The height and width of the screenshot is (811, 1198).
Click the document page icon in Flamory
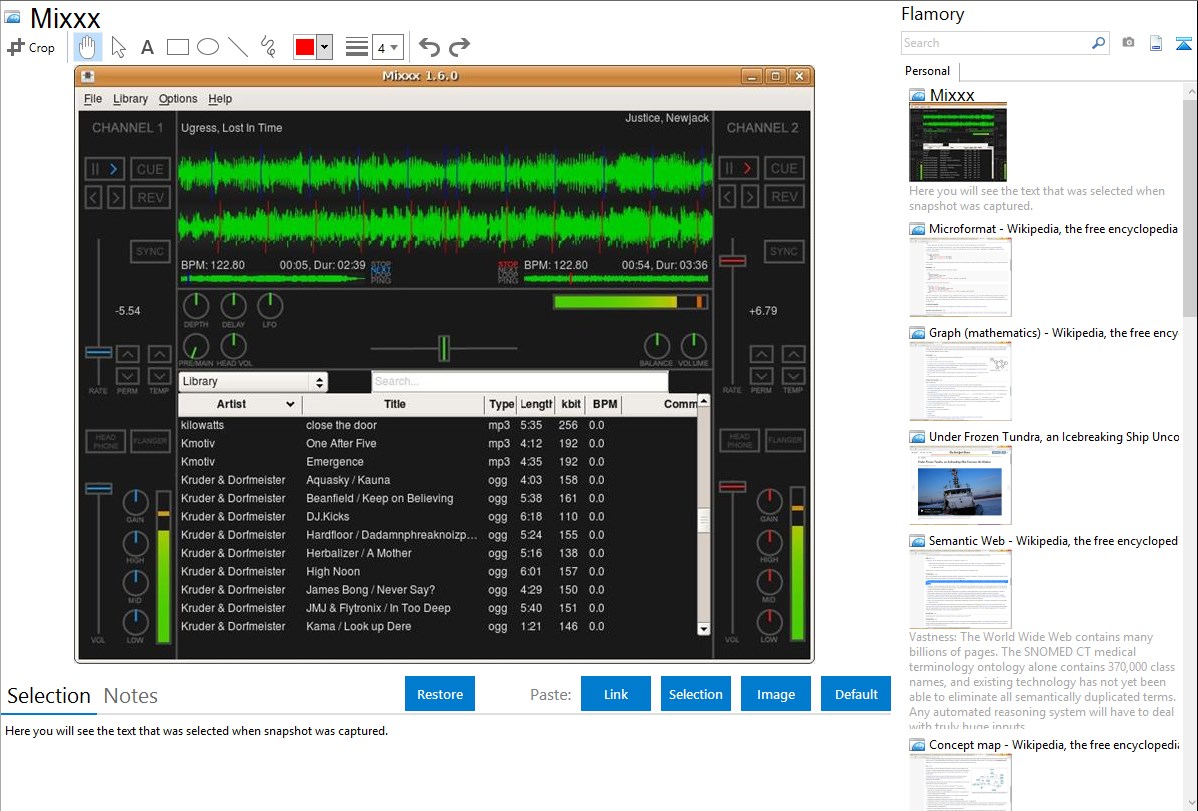point(1156,43)
